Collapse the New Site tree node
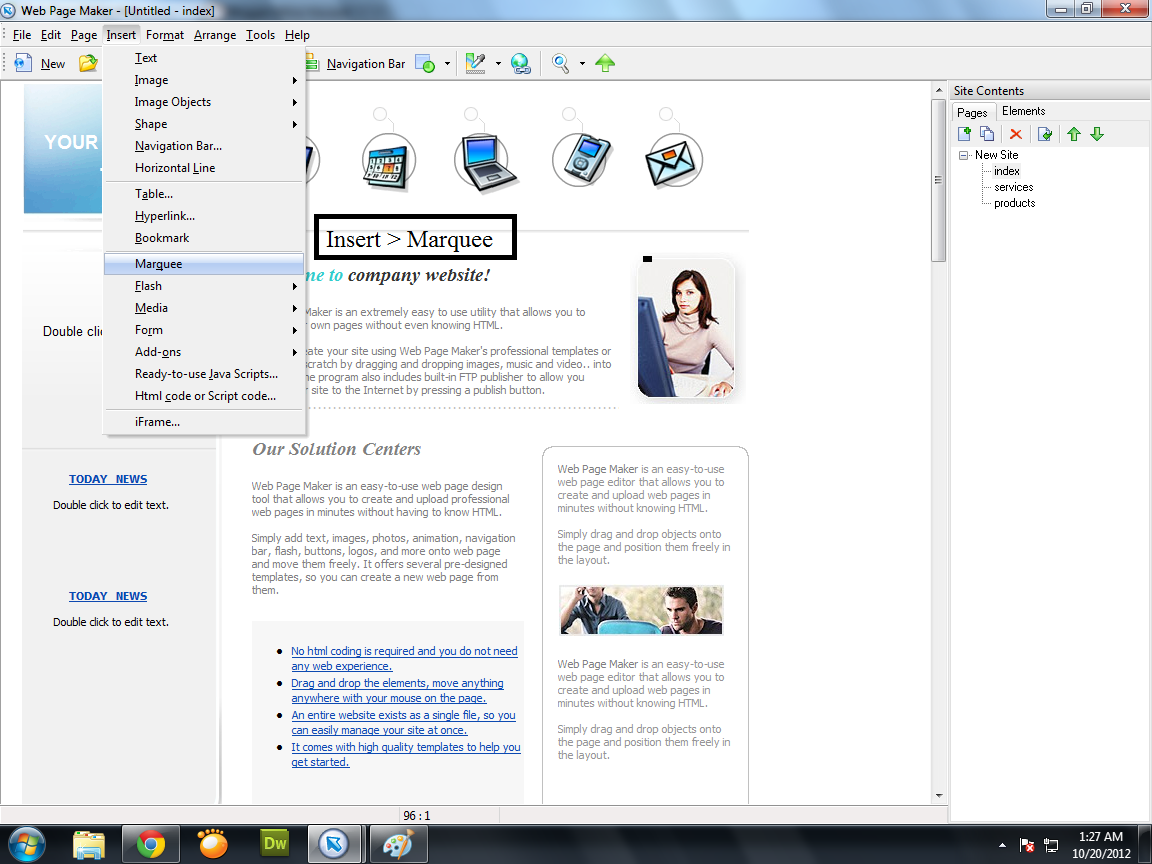1152x864 pixels. [963, 155]
